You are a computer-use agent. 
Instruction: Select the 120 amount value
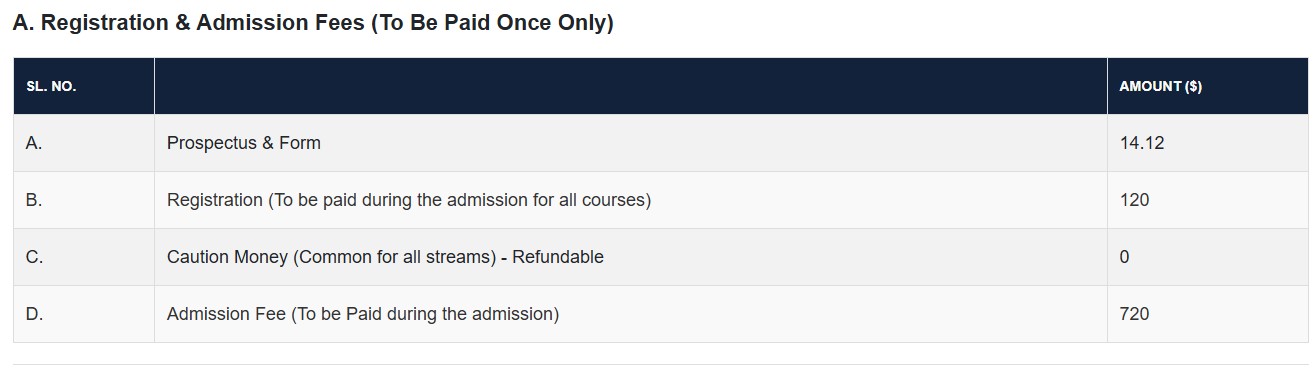1135,200
